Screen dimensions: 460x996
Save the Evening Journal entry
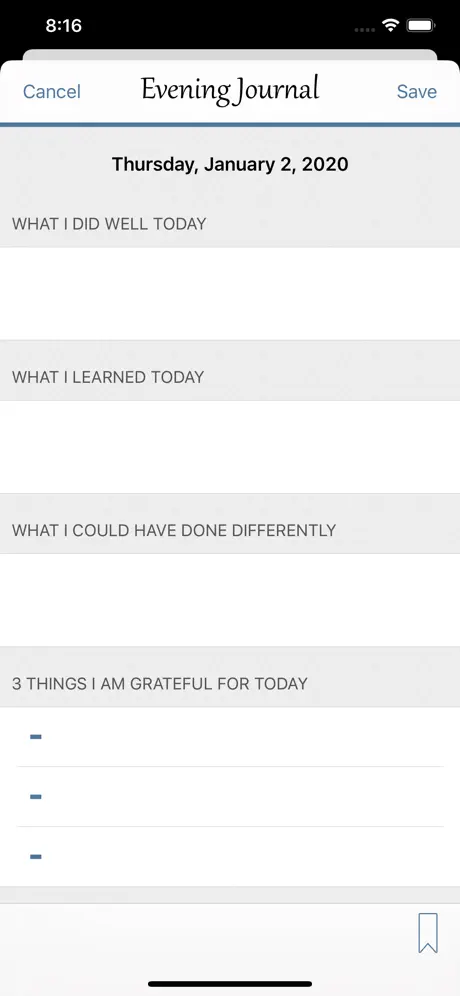click(x=417, y=91)
